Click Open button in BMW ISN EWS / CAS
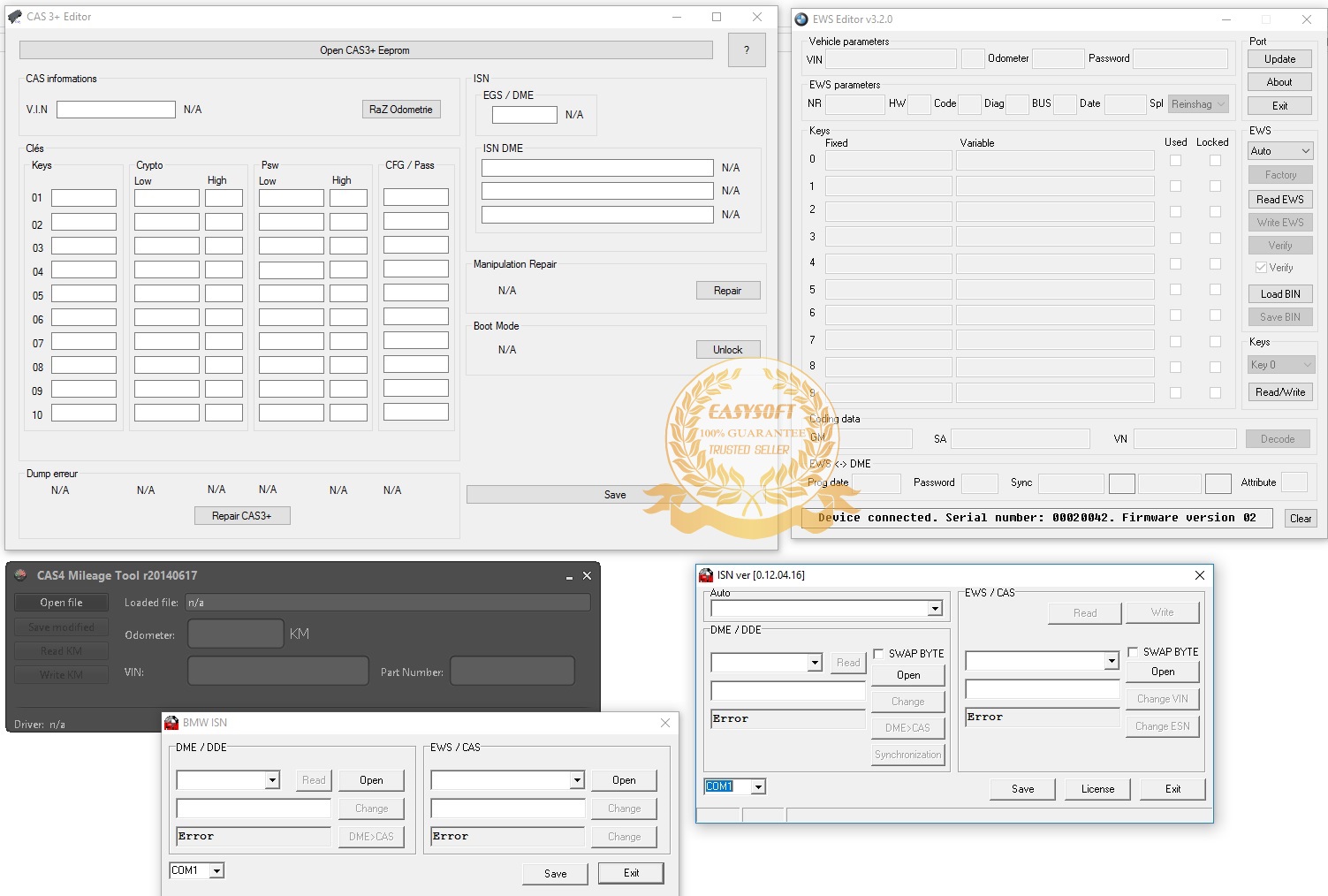1328x896 pixels. [x=624, y=780]
